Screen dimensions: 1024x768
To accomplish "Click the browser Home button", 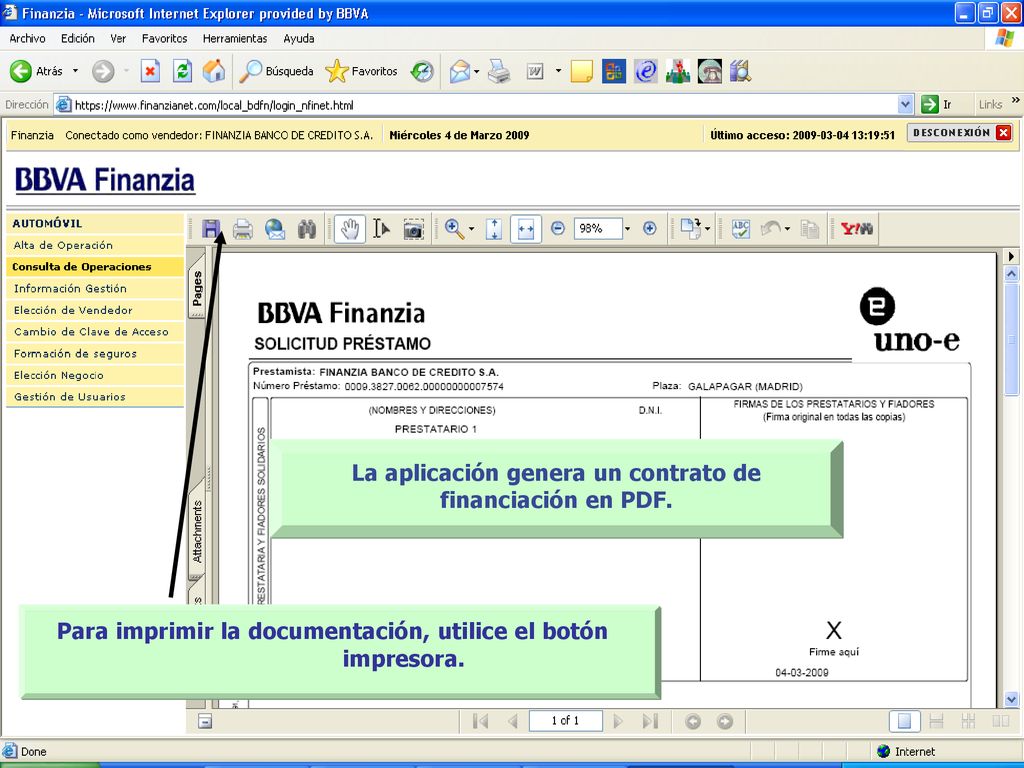I will click(214, 71).
